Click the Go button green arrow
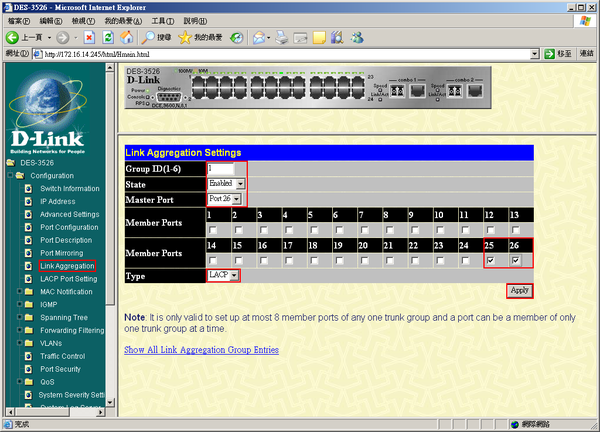 (549, 54)
